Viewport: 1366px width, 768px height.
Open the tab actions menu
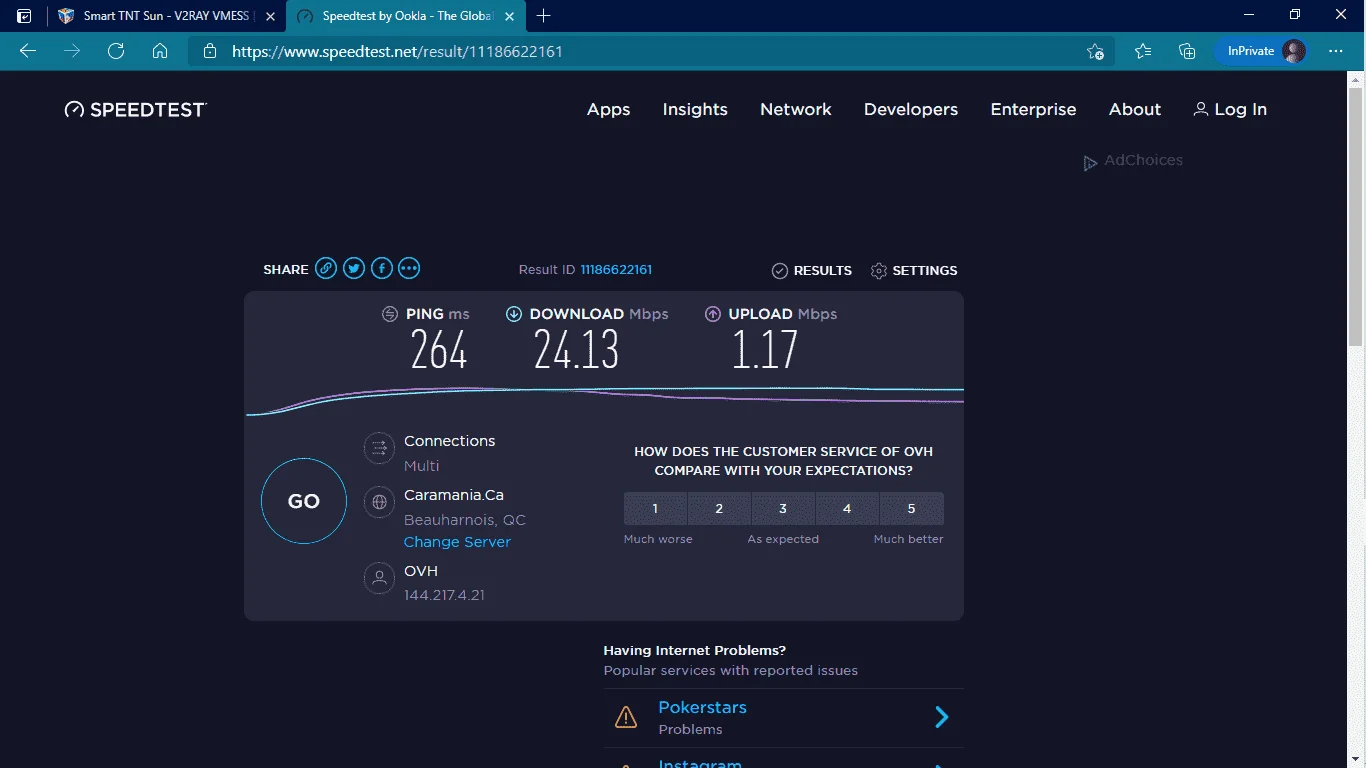coord(24,16)
